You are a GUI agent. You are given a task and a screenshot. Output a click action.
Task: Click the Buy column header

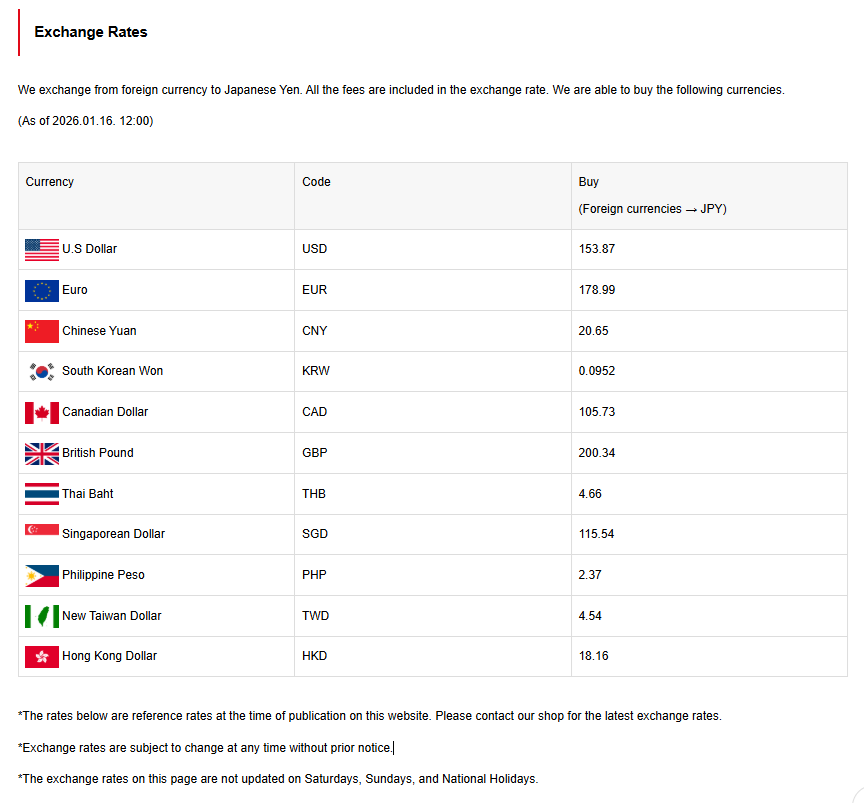click(589, 182)
